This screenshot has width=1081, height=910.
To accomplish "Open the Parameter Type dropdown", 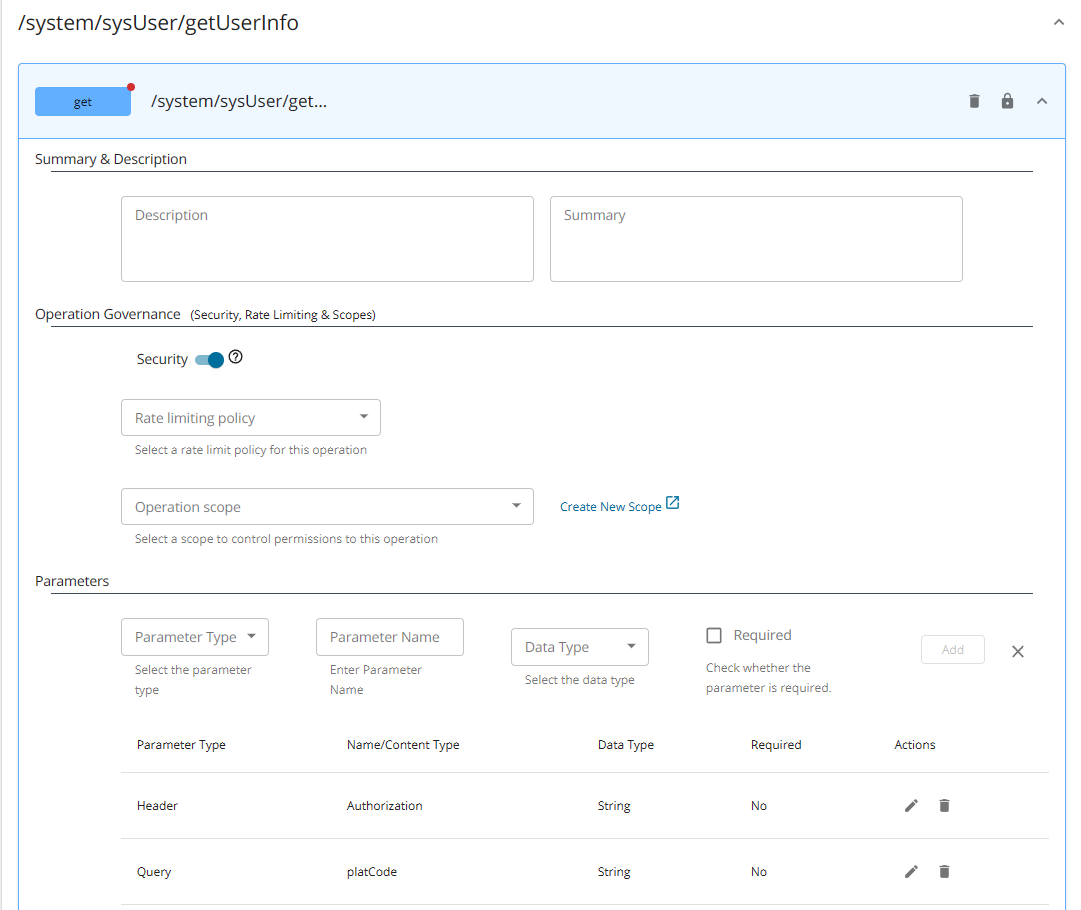I will (194, 636).
